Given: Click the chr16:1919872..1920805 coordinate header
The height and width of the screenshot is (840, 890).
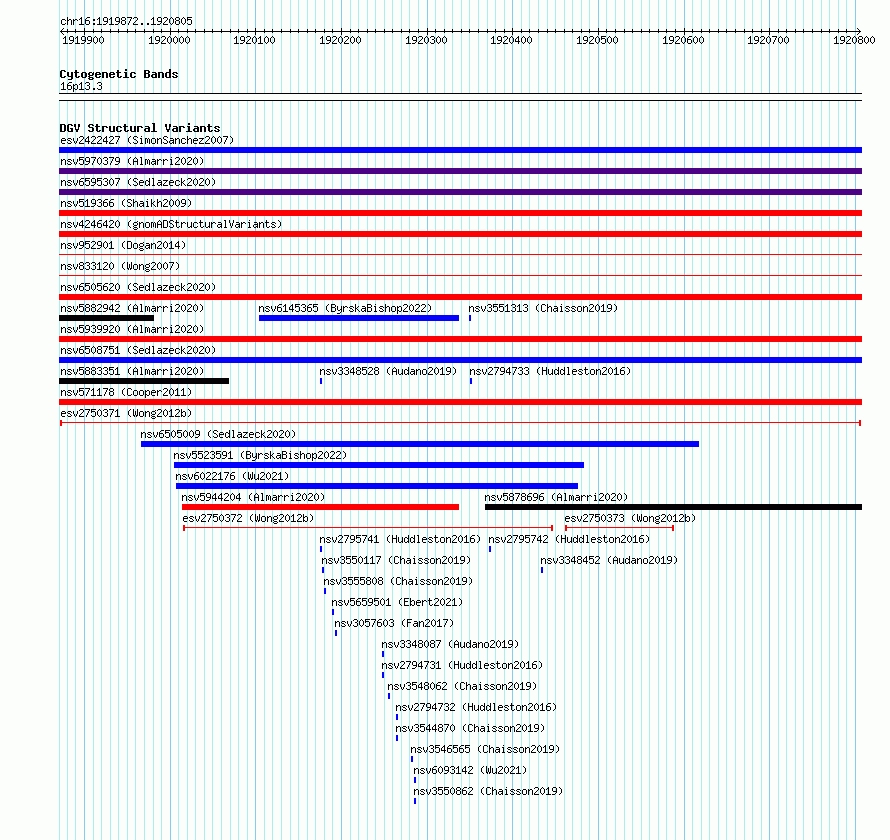Looking at the screenshot, I should [x=127, y=21].
